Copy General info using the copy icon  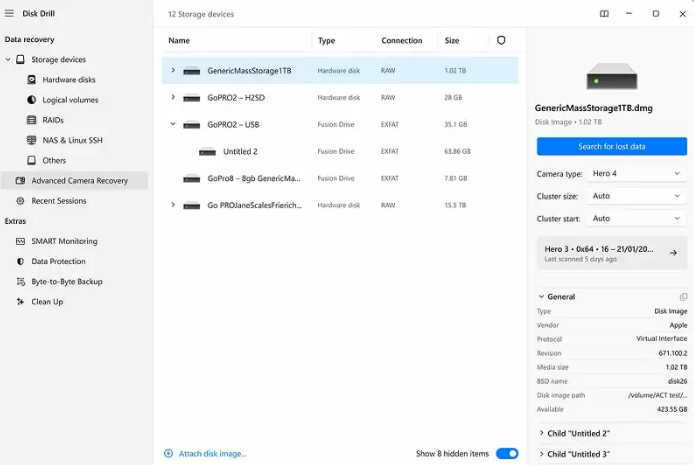coord(683,297)
